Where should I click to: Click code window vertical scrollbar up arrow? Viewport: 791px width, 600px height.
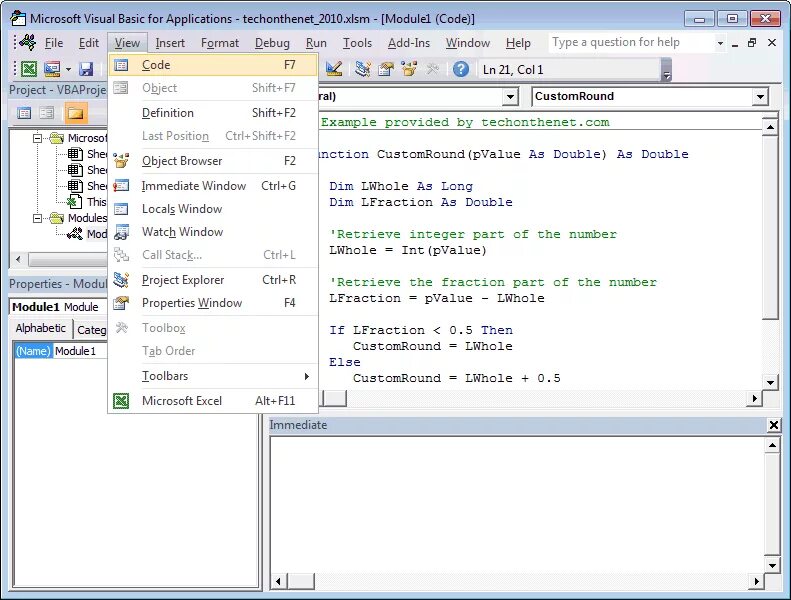pos(770,127)
